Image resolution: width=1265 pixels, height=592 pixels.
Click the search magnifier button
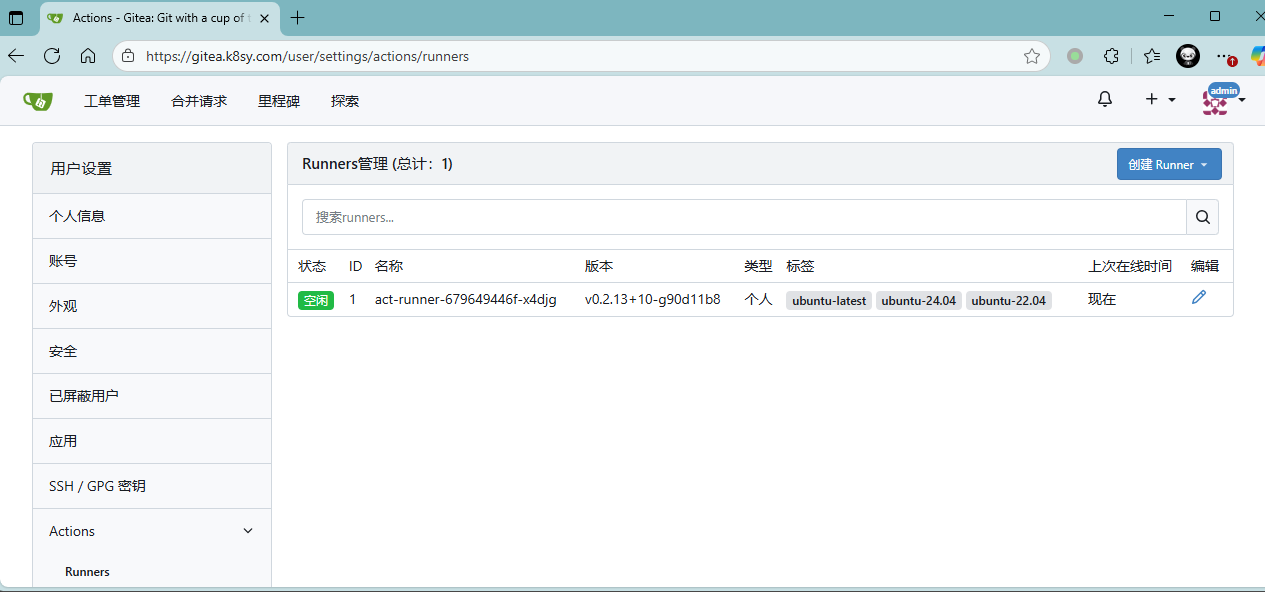[x=1202, y=217]
